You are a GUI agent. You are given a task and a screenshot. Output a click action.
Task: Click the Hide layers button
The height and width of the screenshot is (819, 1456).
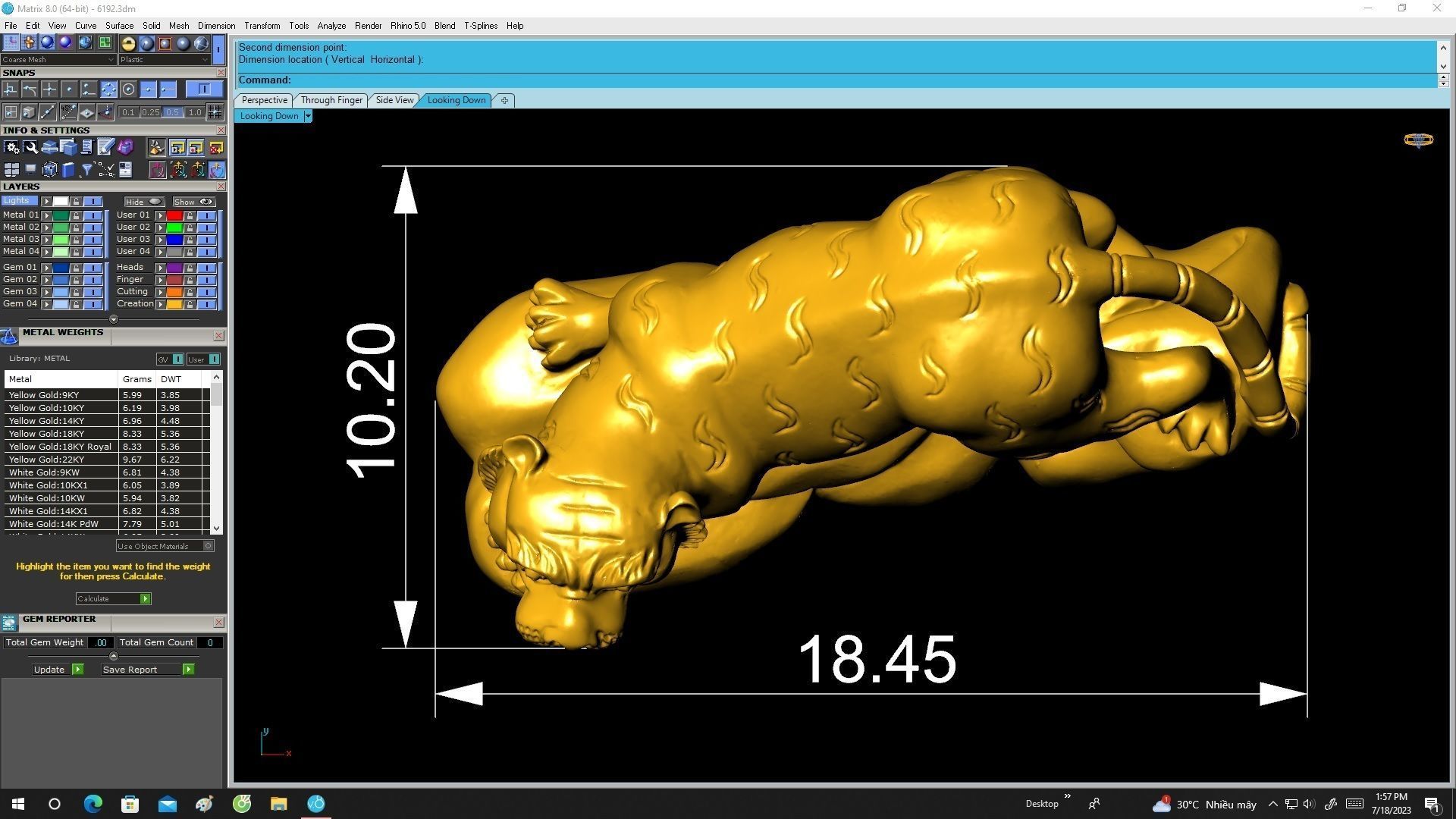144,202
